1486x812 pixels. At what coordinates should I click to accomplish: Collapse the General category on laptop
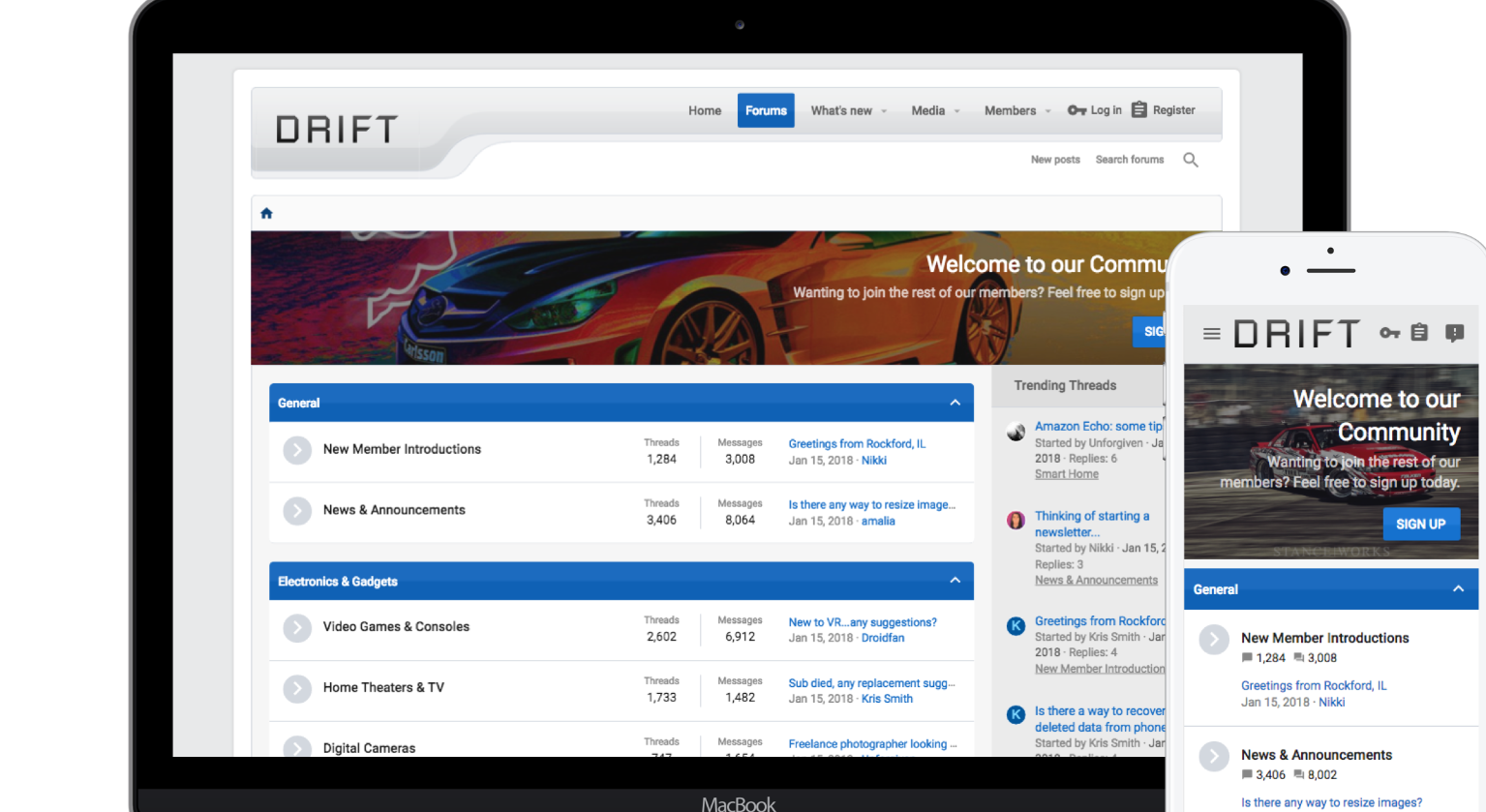pyautogui.click(x=955, y=403)
